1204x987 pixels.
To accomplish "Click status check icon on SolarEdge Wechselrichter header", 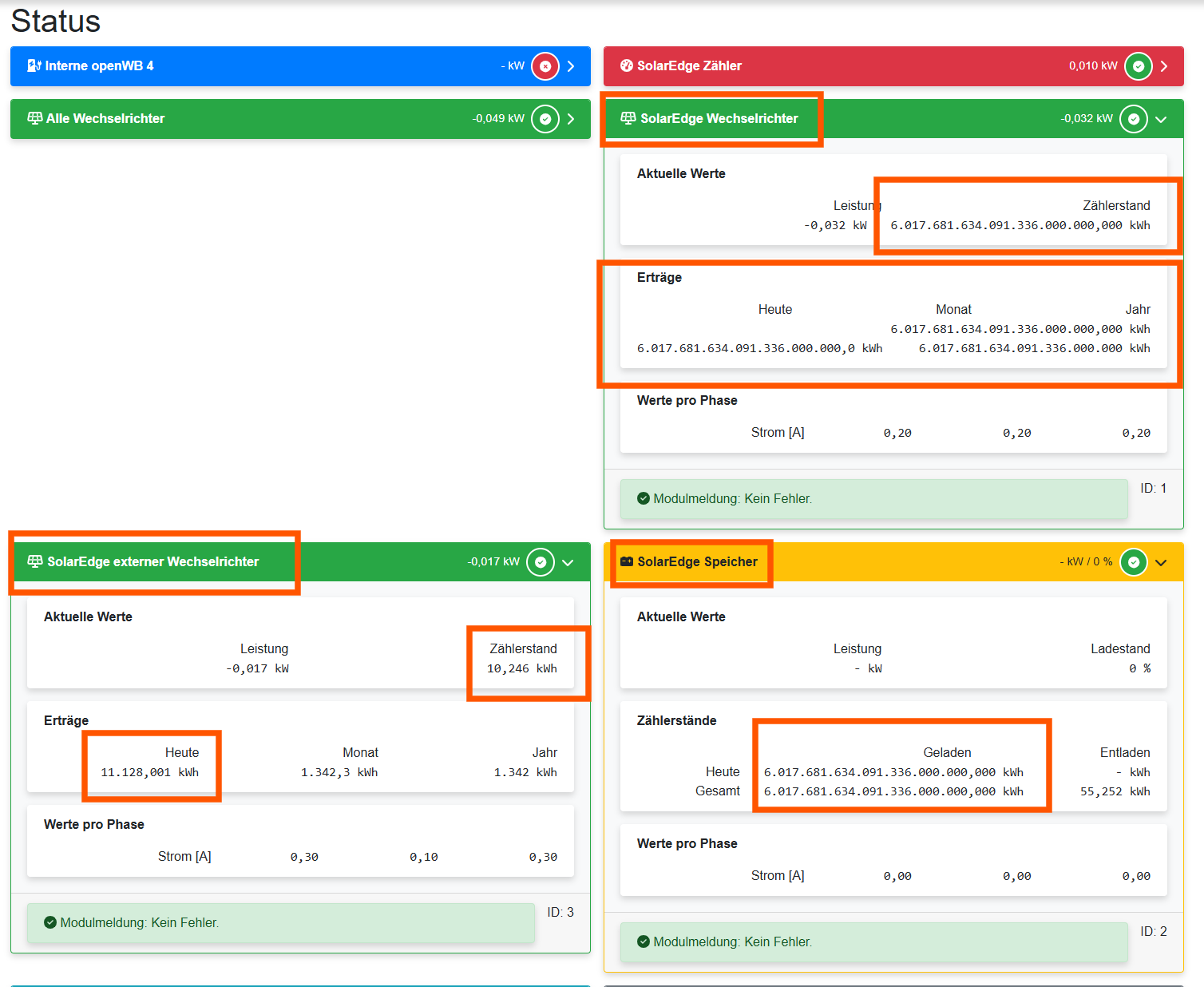I will point(1133,119).
